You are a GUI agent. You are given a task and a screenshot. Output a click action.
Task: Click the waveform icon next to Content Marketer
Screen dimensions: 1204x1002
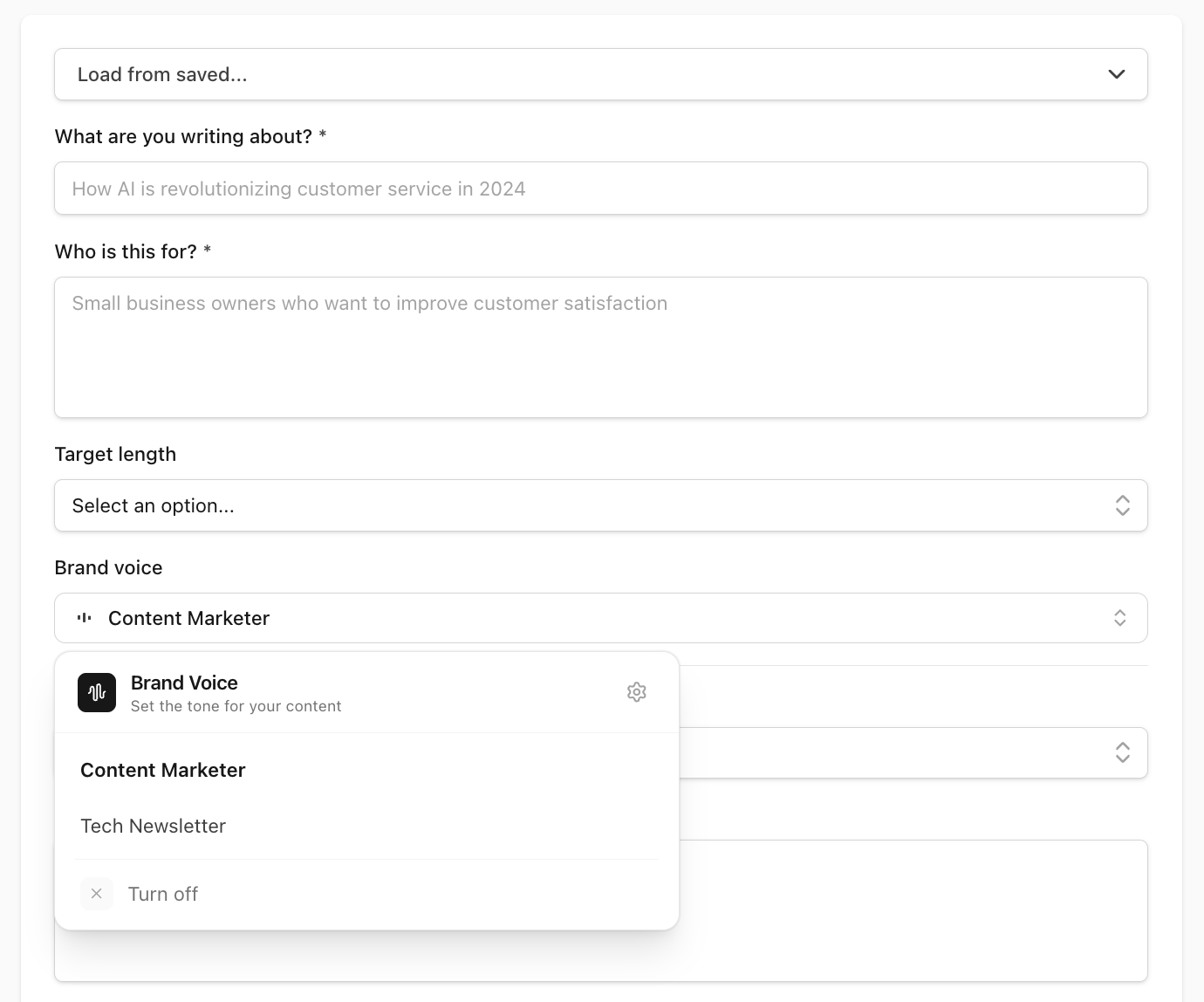click(84, 617)
